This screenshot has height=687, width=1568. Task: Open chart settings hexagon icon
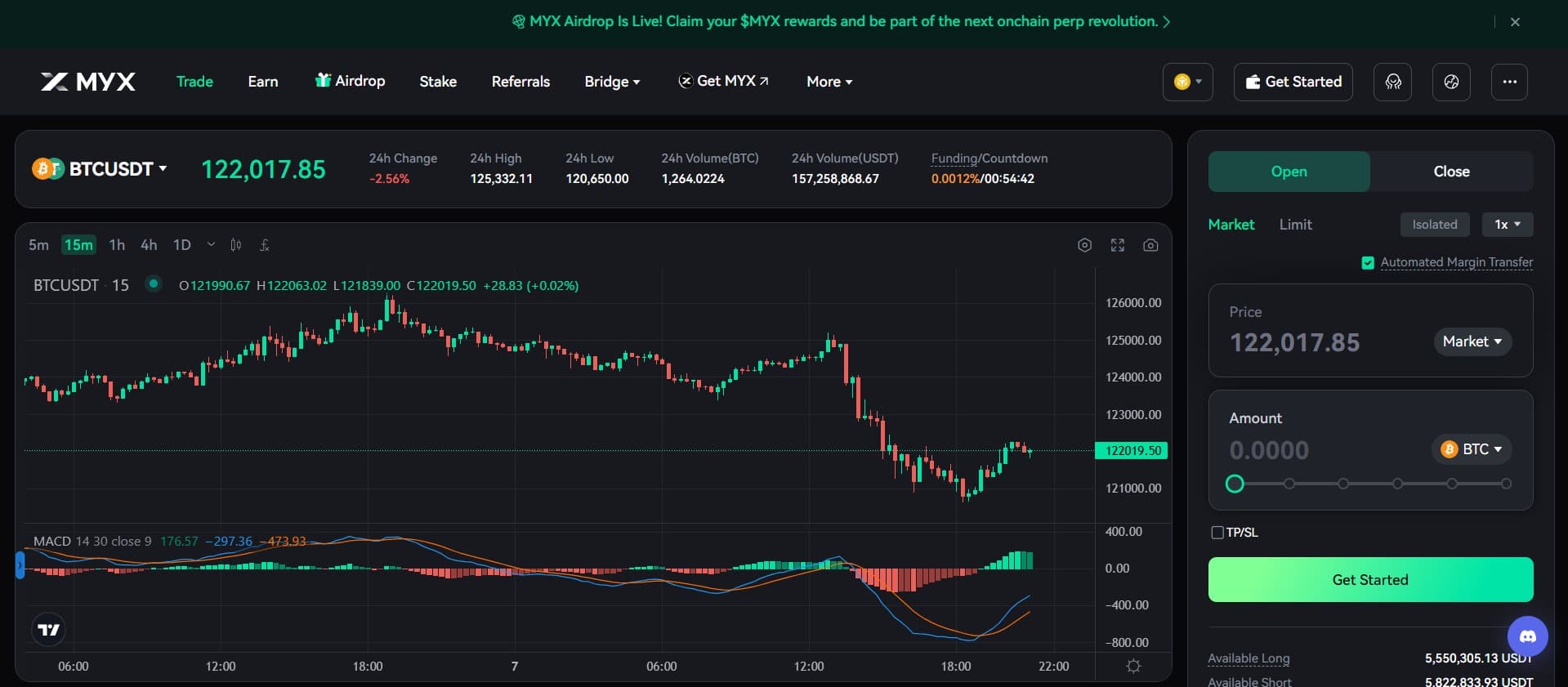[1084, 245]
